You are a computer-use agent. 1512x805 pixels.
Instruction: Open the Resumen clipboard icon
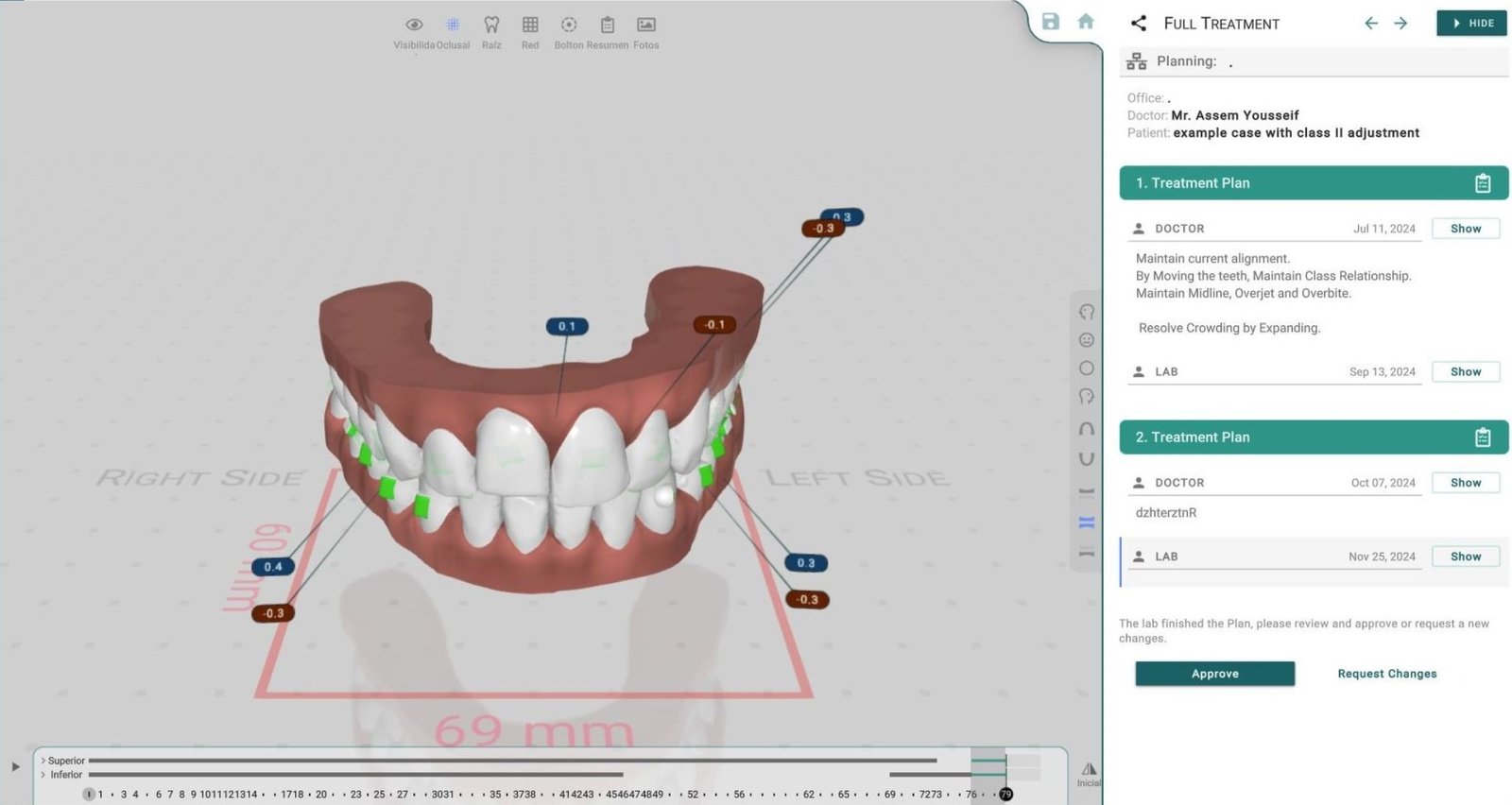coord(608,26)
